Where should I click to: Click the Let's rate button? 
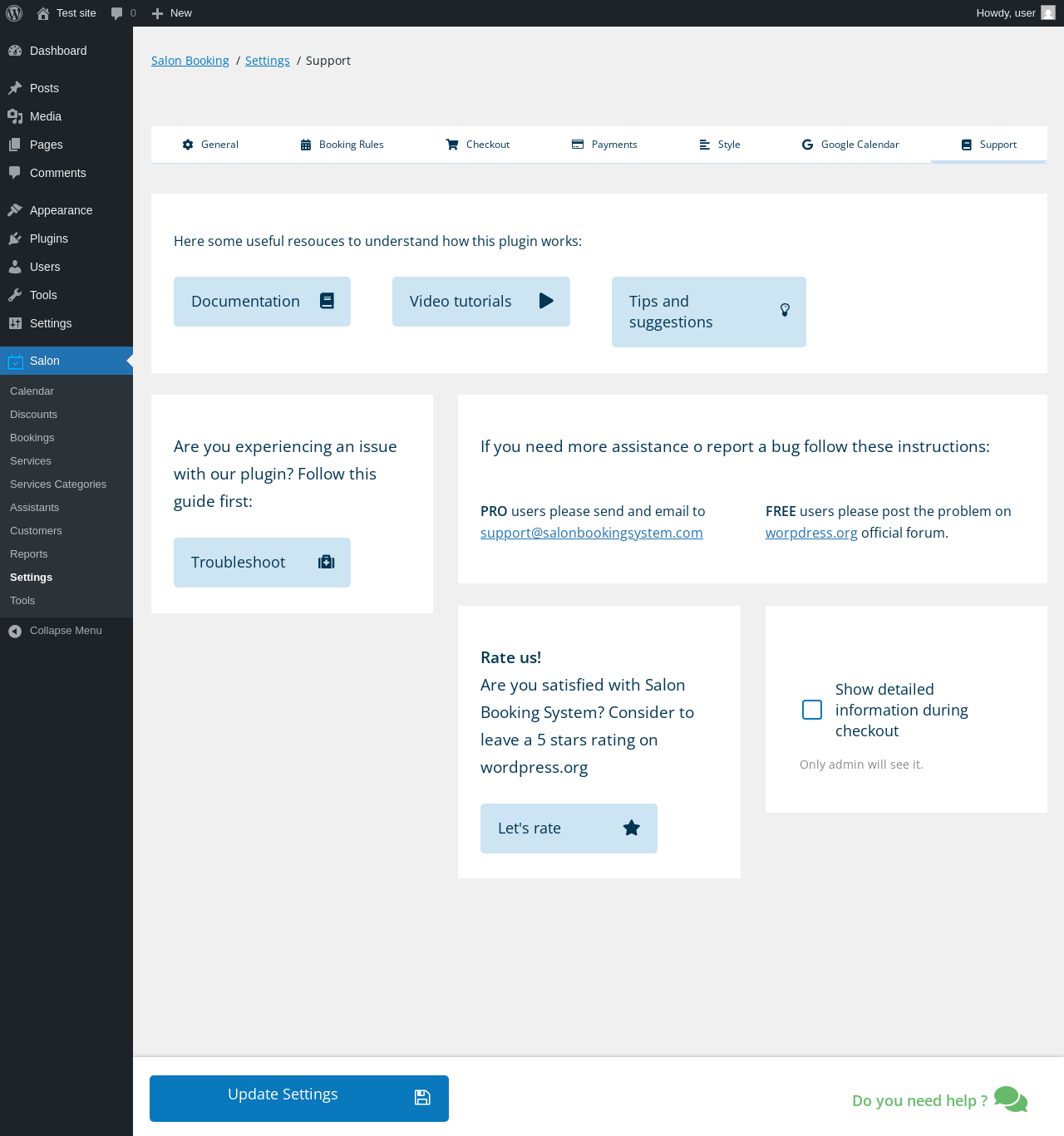coord(569,829)
